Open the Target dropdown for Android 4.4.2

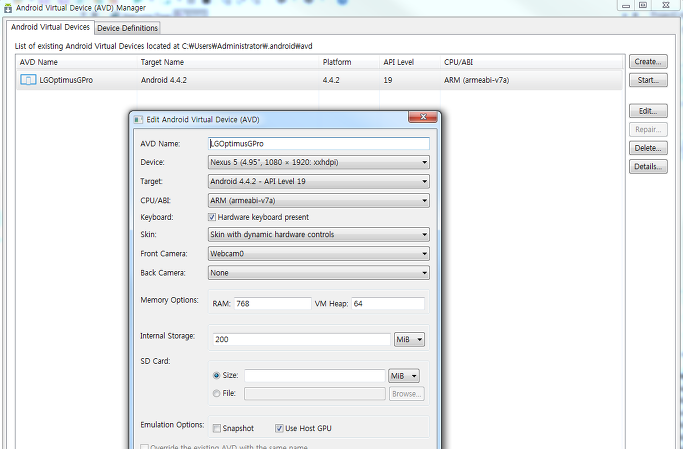318,182
